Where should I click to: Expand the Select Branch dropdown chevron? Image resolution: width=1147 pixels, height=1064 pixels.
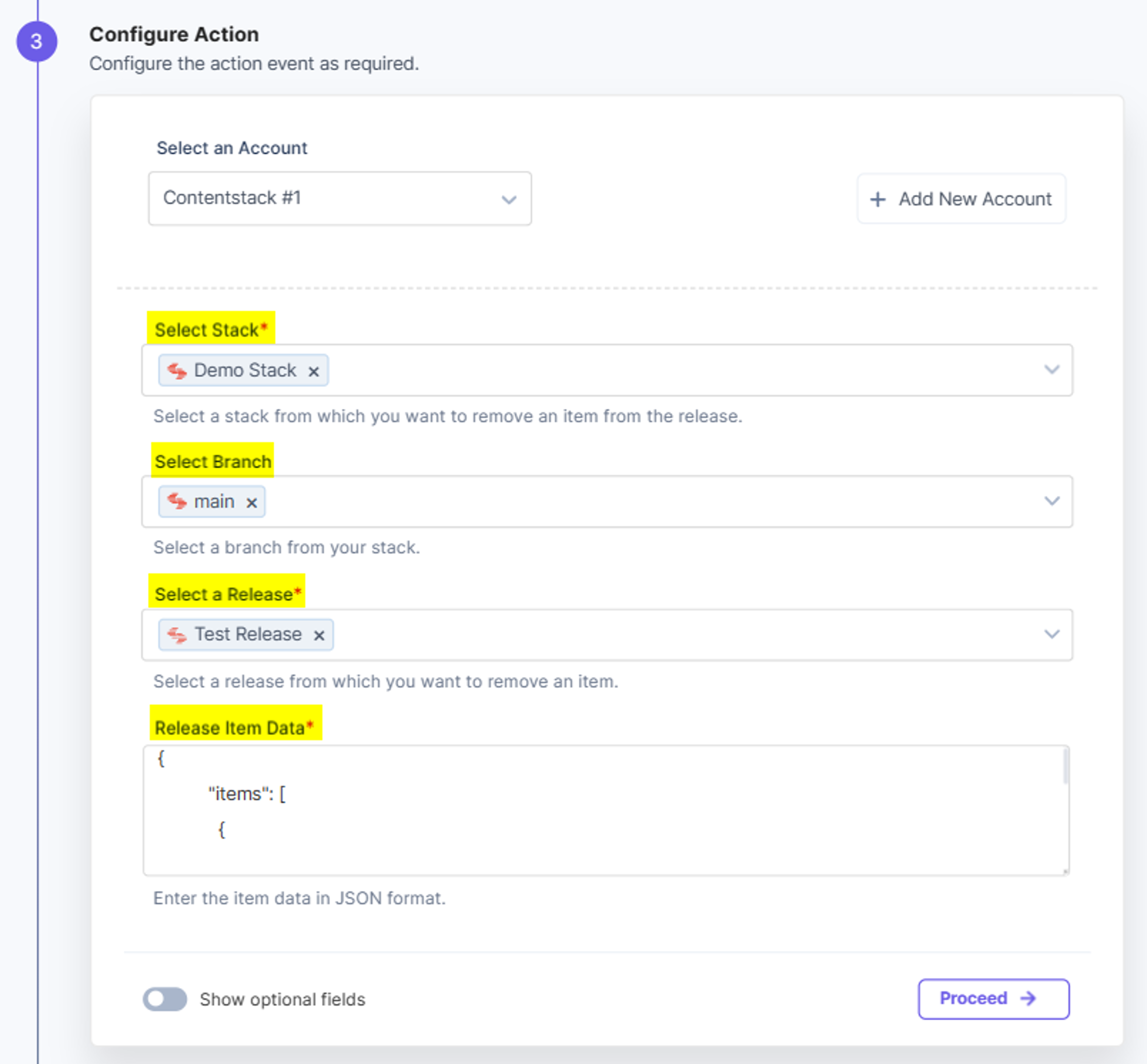1051,501
